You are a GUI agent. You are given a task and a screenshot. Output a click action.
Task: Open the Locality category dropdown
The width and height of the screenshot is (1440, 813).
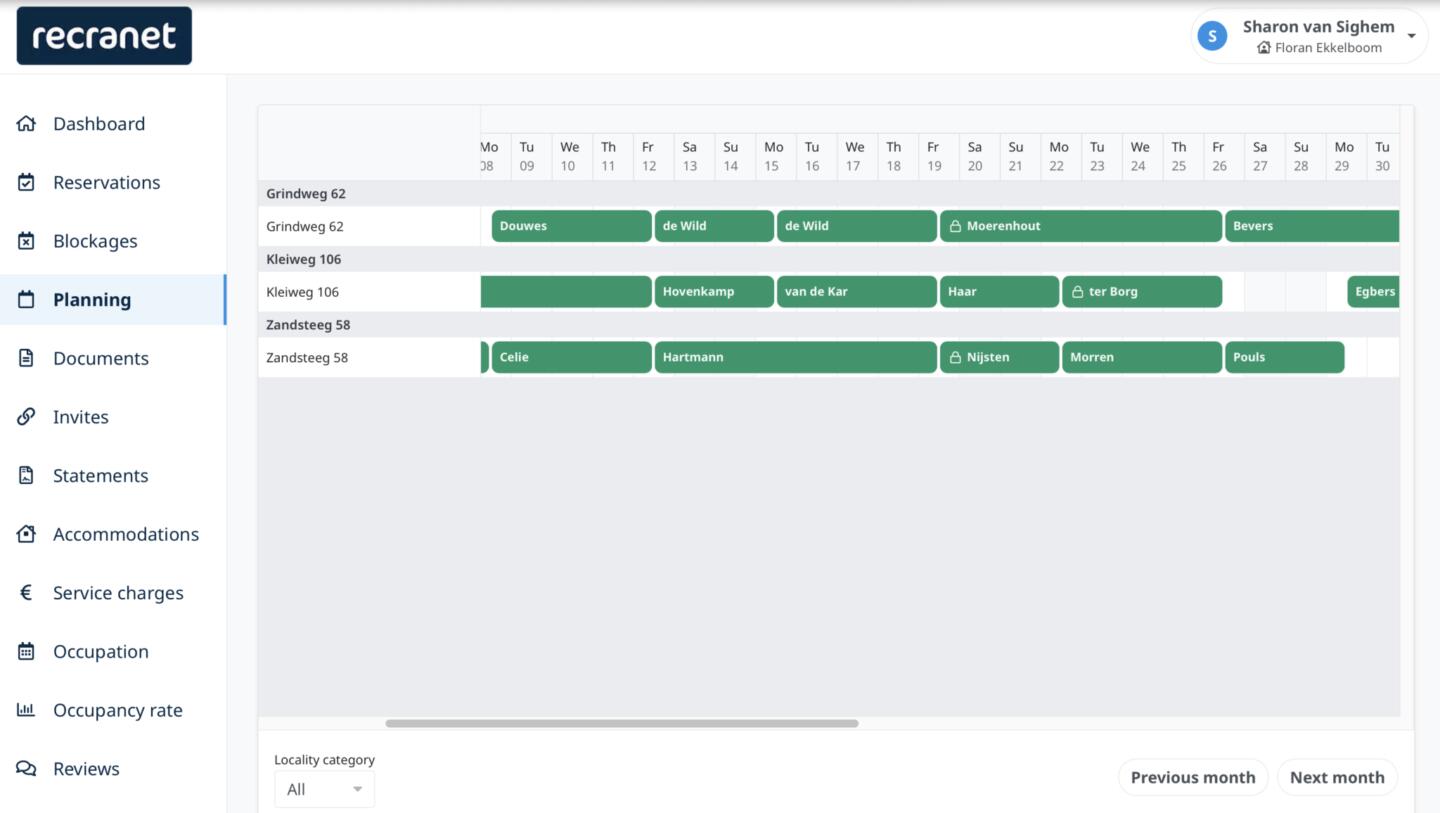coord(324,789)
